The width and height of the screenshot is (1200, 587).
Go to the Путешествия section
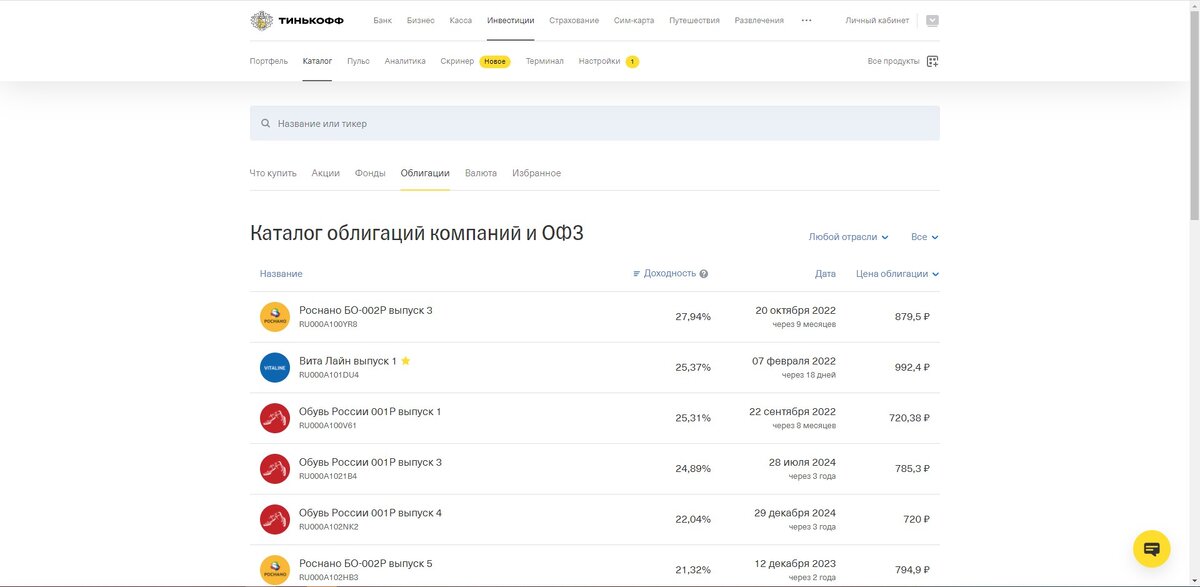pyautogui.click(x=694, y=20)
